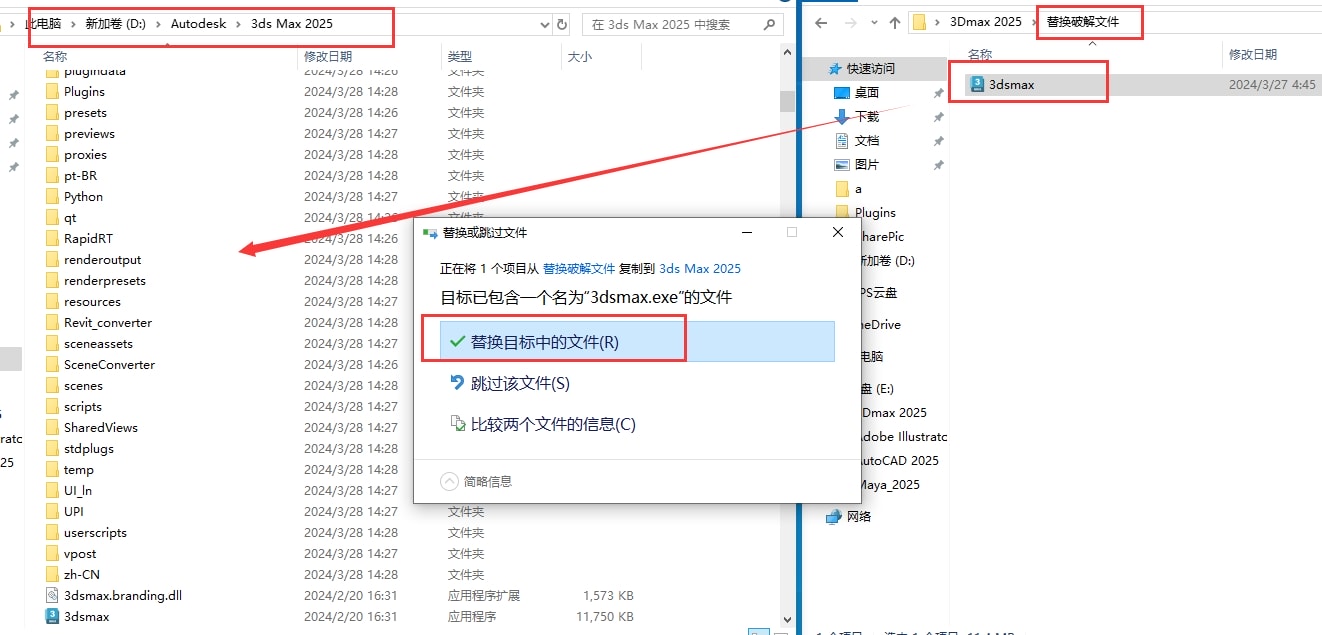This screenshot has height=635, width=1322.
Task: Click 3ds Max 2025 destination link in dialog
Action: point(700,269)
